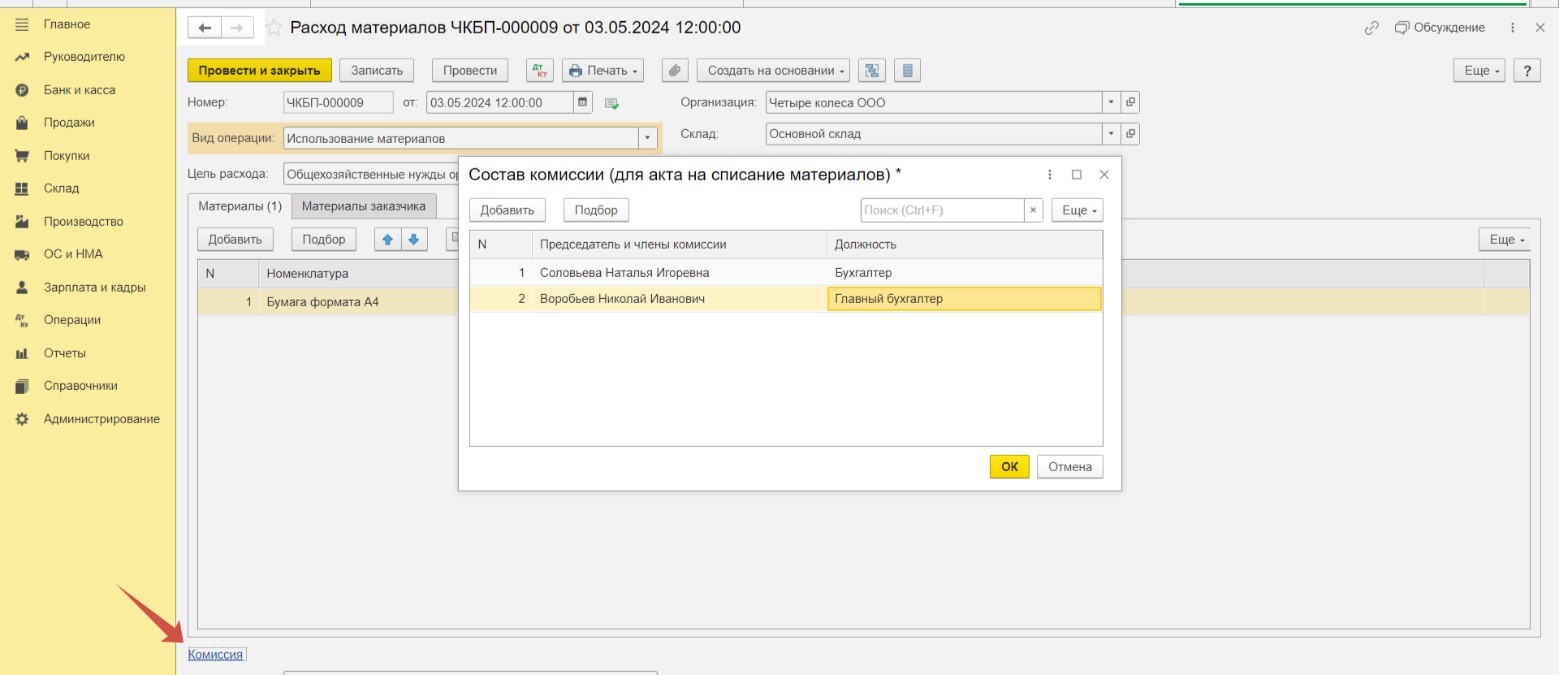Select the Соловьева Наталья Игоревна row
The image size is (1559, 675).
tap(786, 272)
